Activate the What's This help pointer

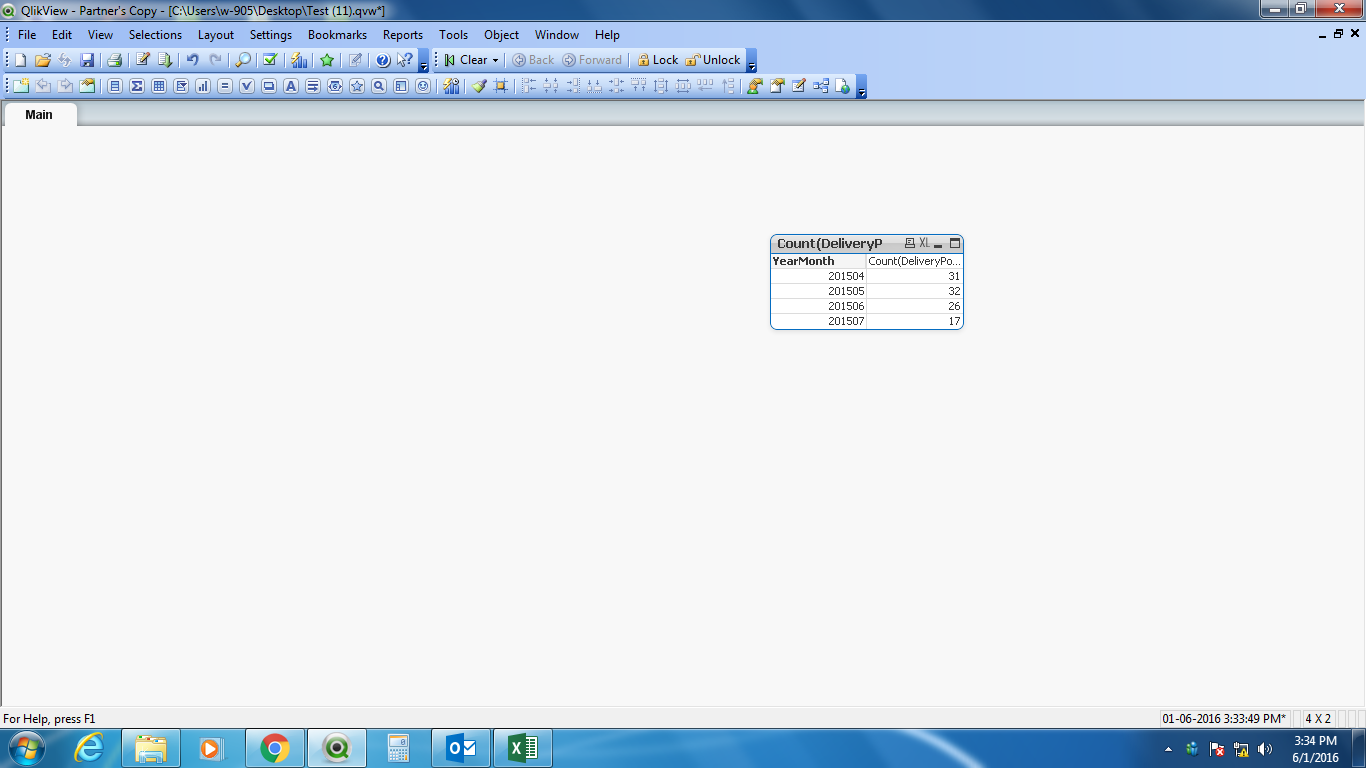tap(405, 60)
